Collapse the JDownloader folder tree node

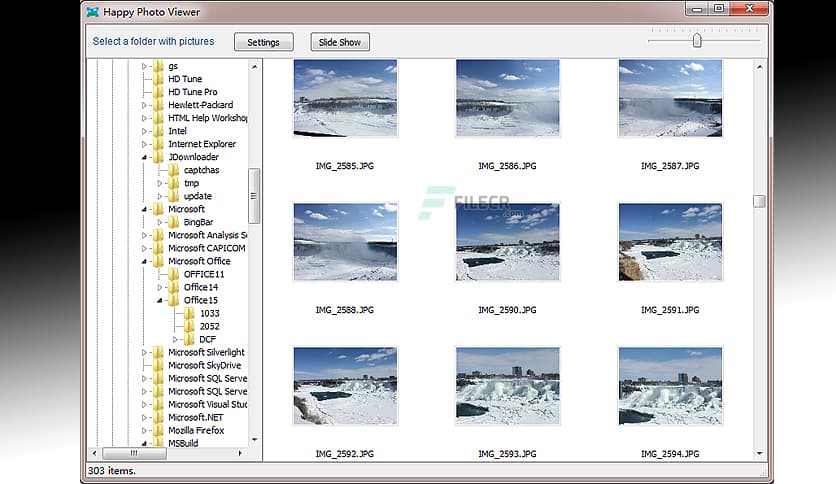point(145,157)
